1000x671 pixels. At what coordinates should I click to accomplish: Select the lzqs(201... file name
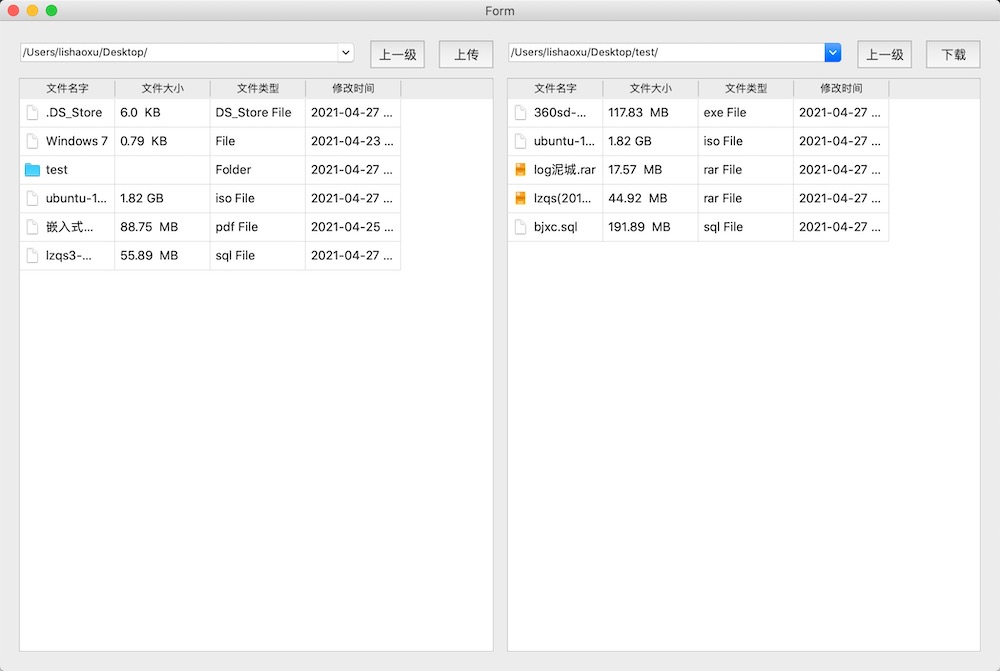pos(562,198)
